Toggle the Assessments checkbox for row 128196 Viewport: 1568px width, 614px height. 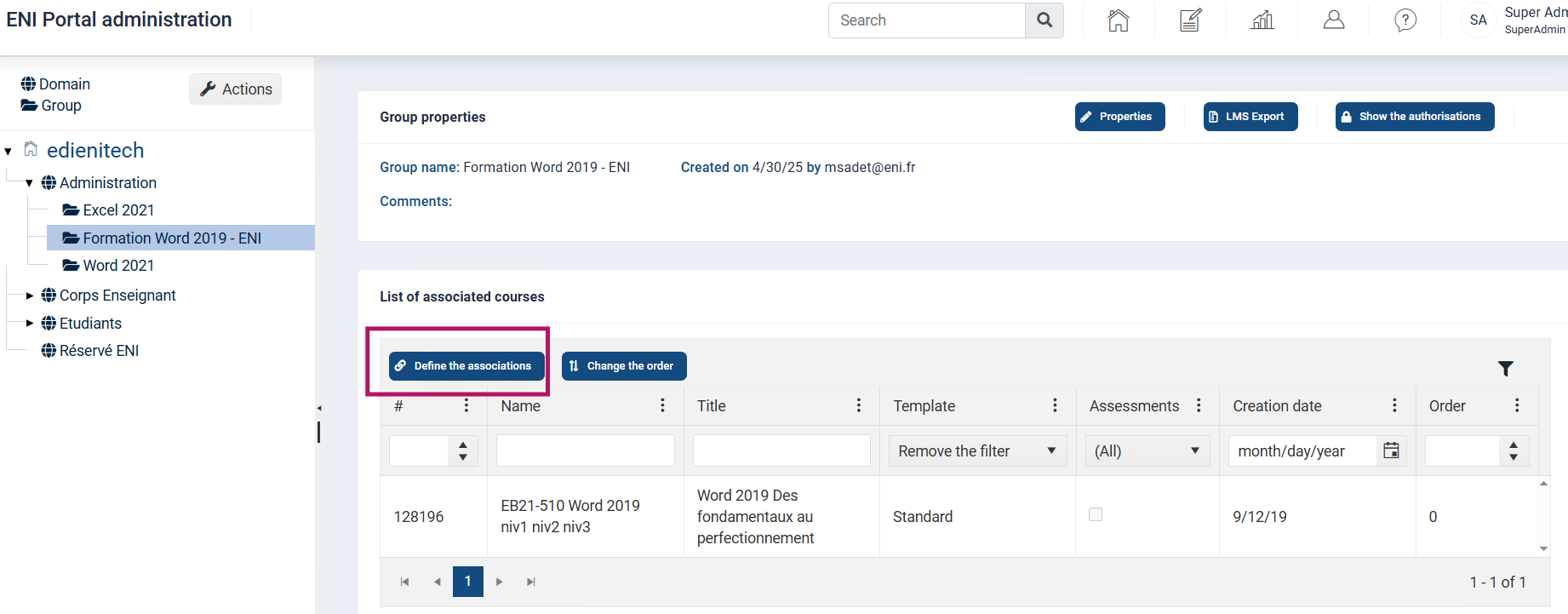click(x=1096, y=514)
